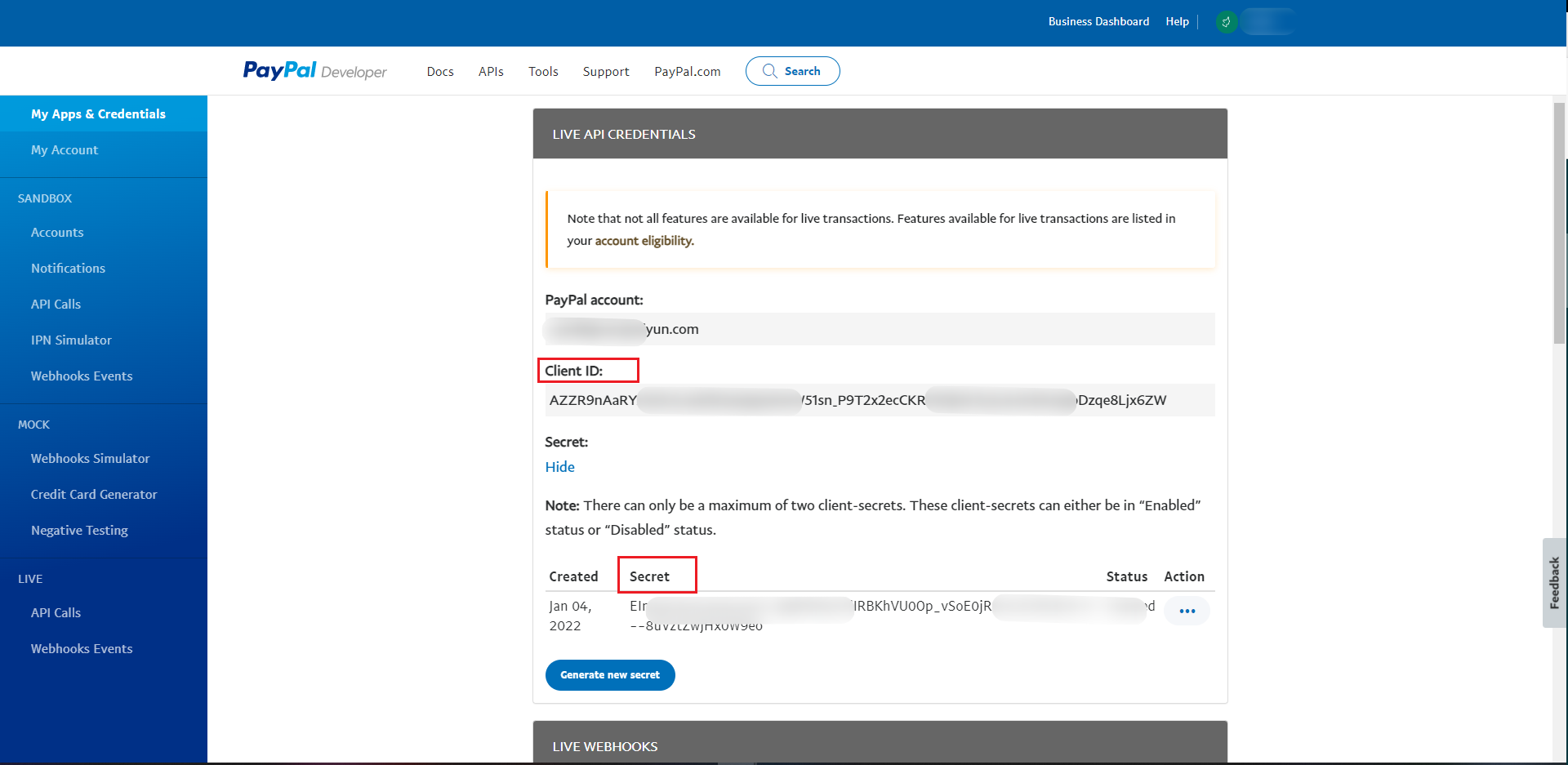This screenshot has width=1568, height=765.
Task: Click the MOCK section heading
Action: tap(33, 425)
